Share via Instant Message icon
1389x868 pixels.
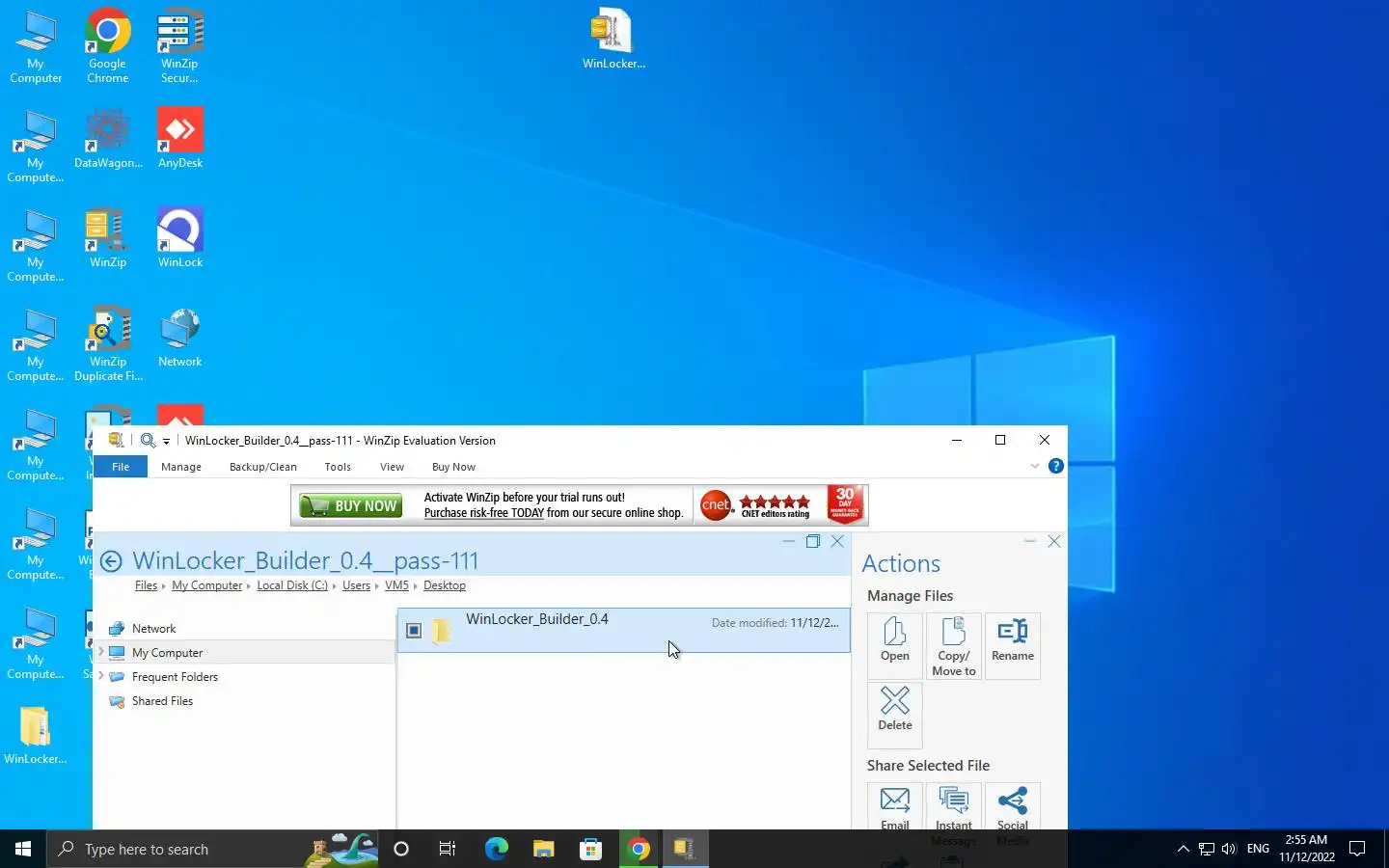click(x=954, y=807)
